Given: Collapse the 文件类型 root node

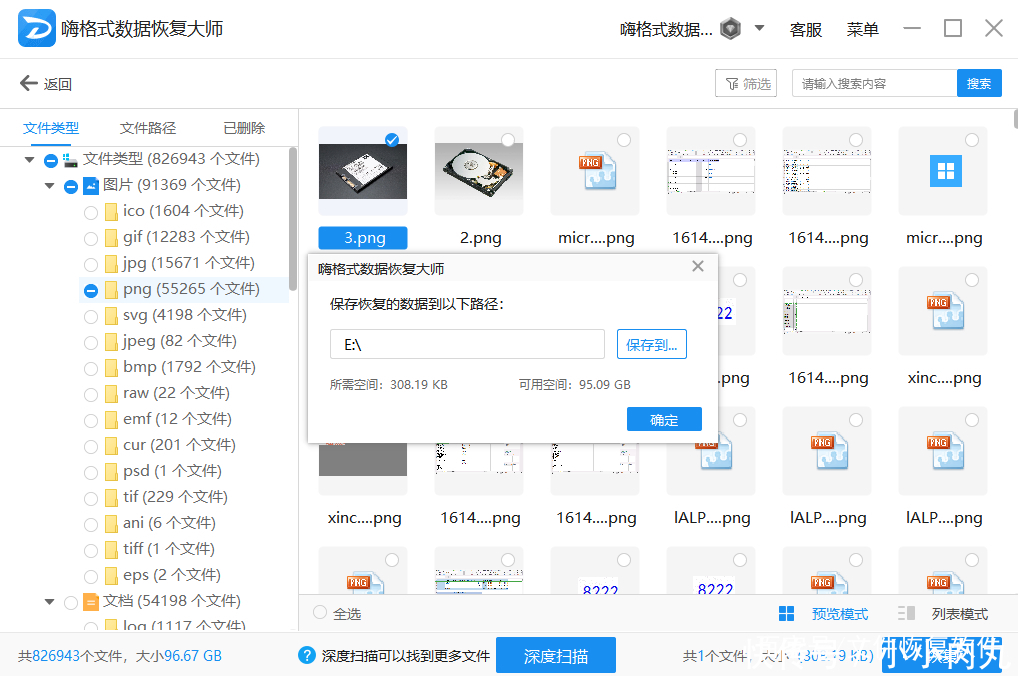Looking at the screenshot, I should point(28,159).
